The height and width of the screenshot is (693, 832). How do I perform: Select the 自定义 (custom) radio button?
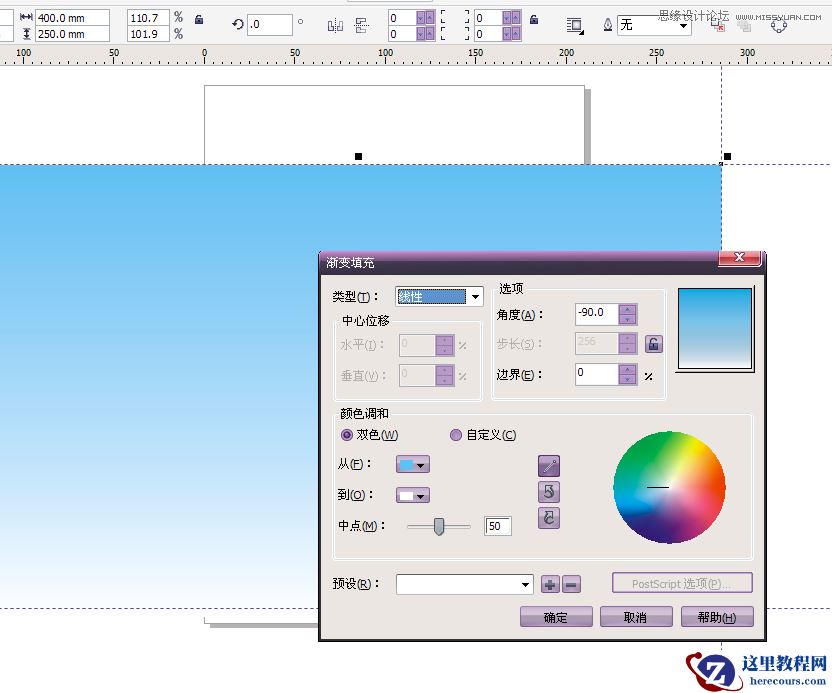point(456,435)
